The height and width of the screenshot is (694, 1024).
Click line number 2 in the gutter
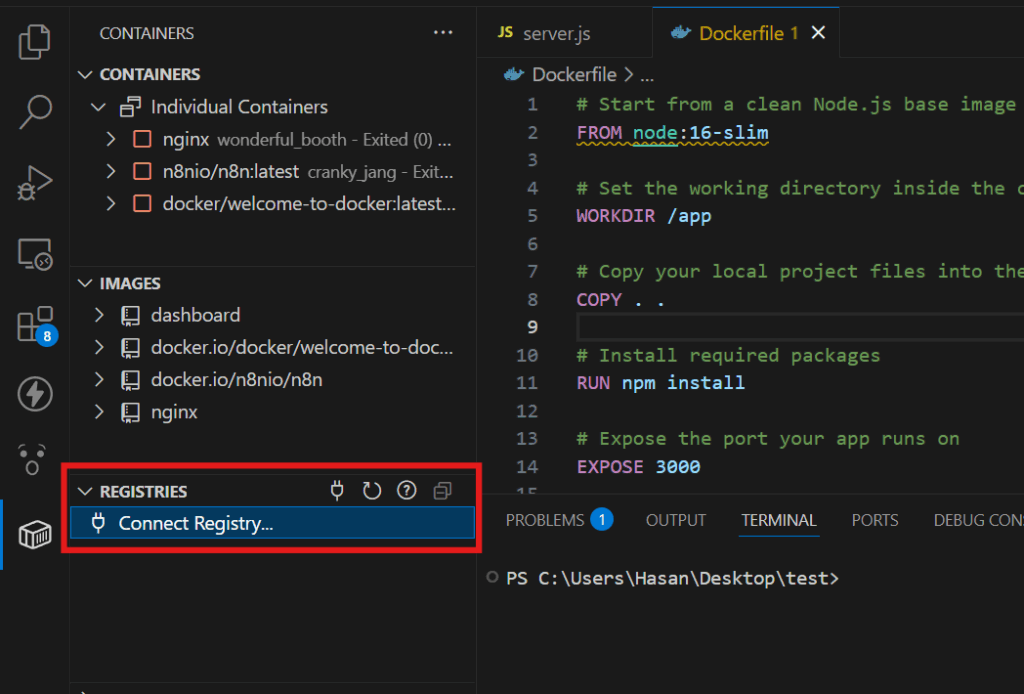coord(533,133)
